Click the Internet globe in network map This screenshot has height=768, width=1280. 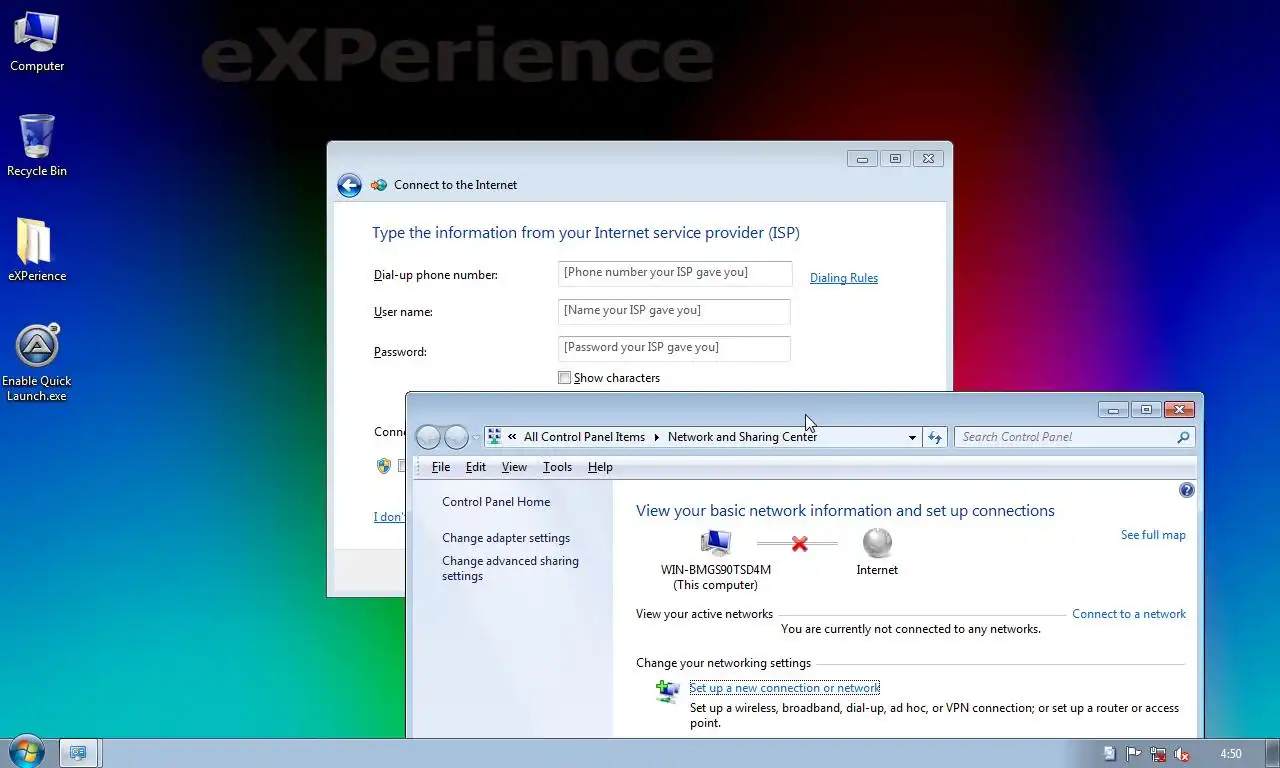(877, 543)
